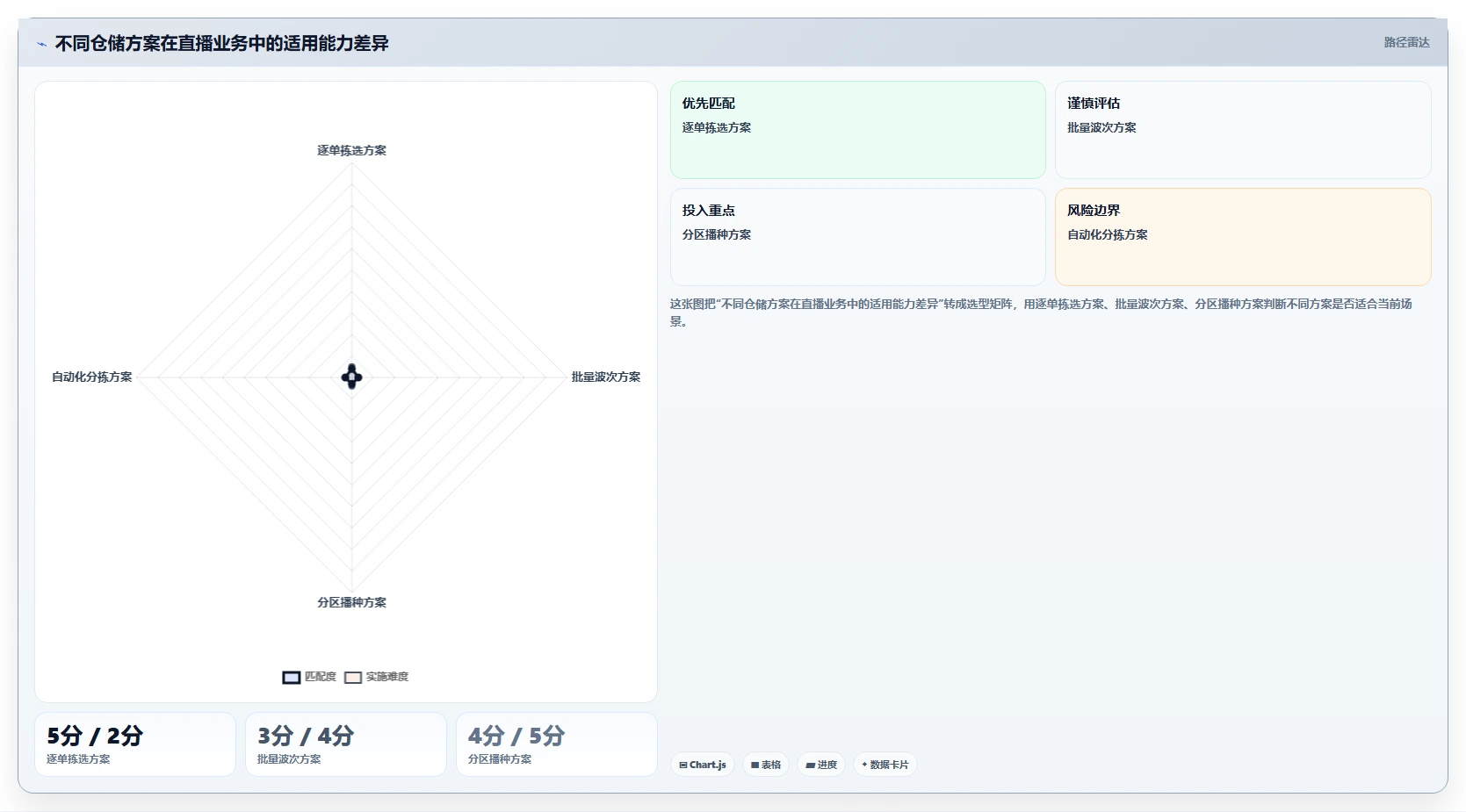
Task: Select the 进度 tag
Action: [x=821, y=765]
